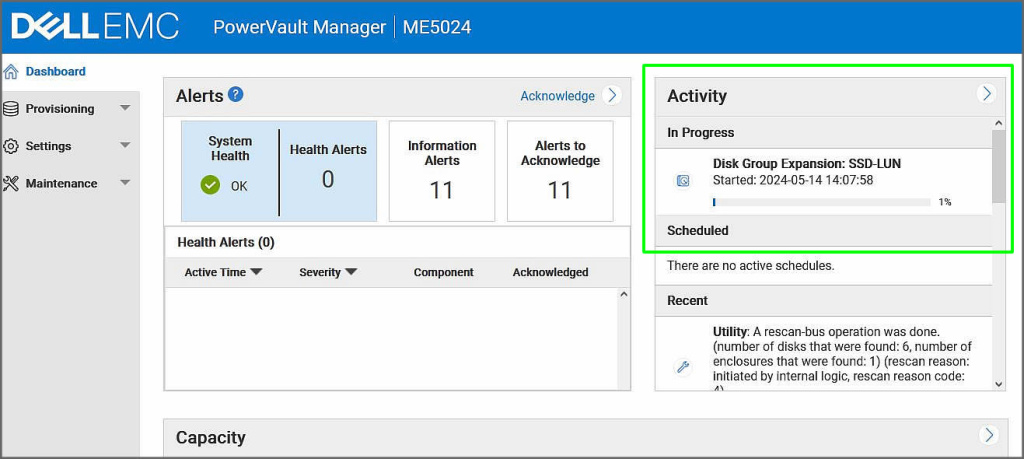Click the Disk Group Expansion activity icon
The height and width of the screenshot is (459, 1024).
tap(683, 181)
